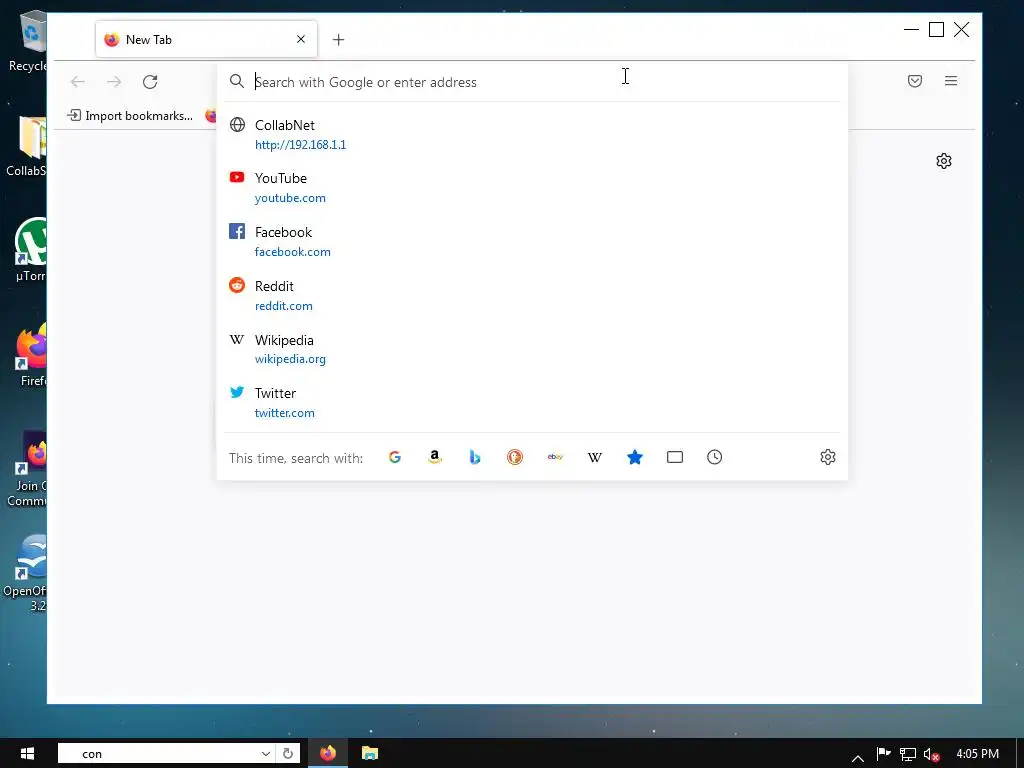
Task: Select the CollabS folder desktop icon
Action: click(27, 146)
